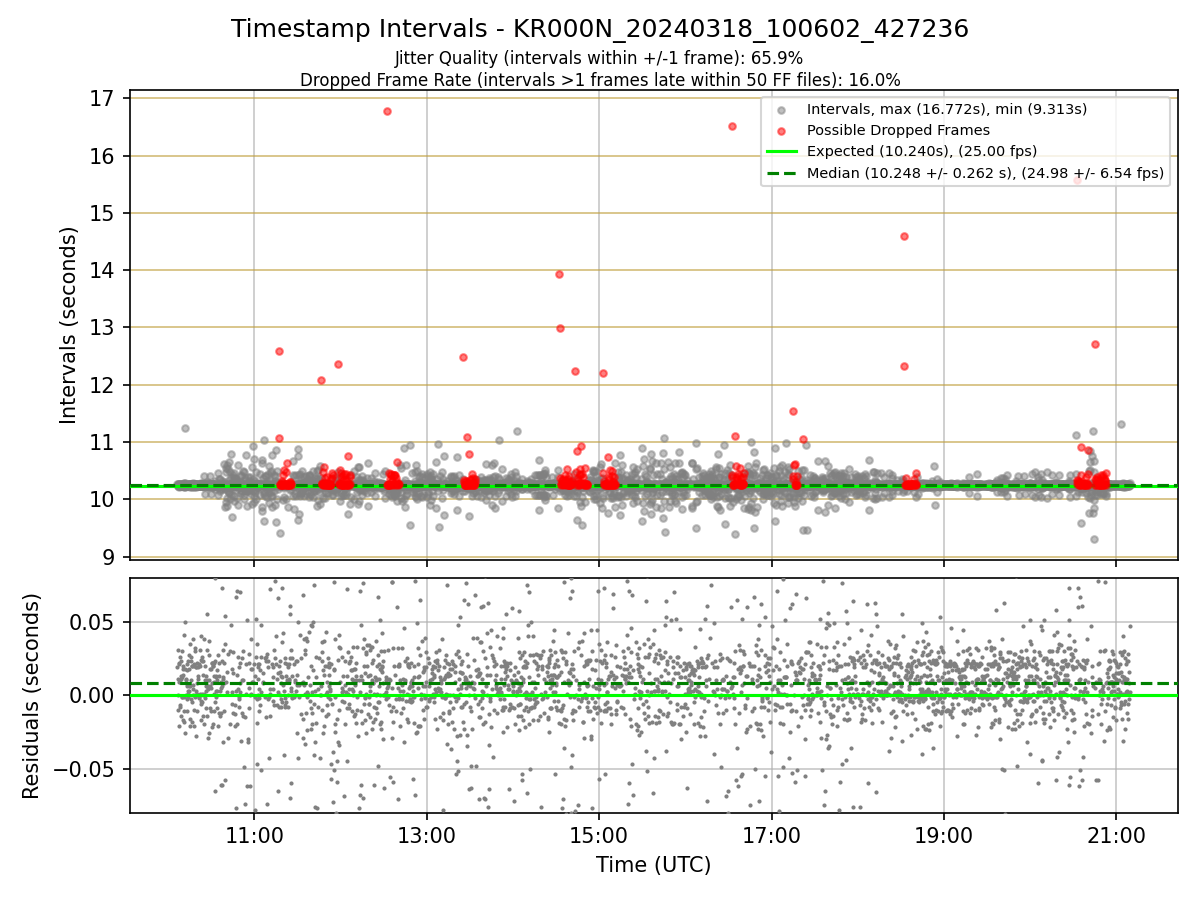Click the dashed green Median line legend sample
Screen dimensions: 1200x900
point(781,173)
